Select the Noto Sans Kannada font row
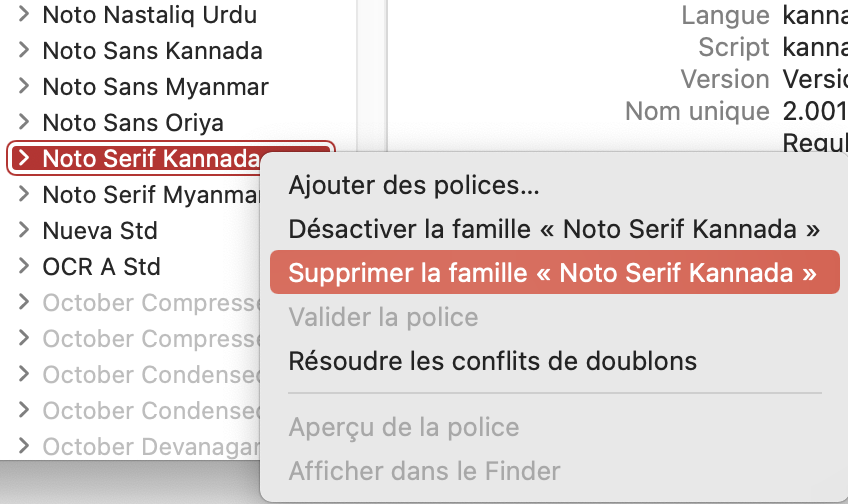The width and height of the screenshot is (848, 504). point(152,51)
